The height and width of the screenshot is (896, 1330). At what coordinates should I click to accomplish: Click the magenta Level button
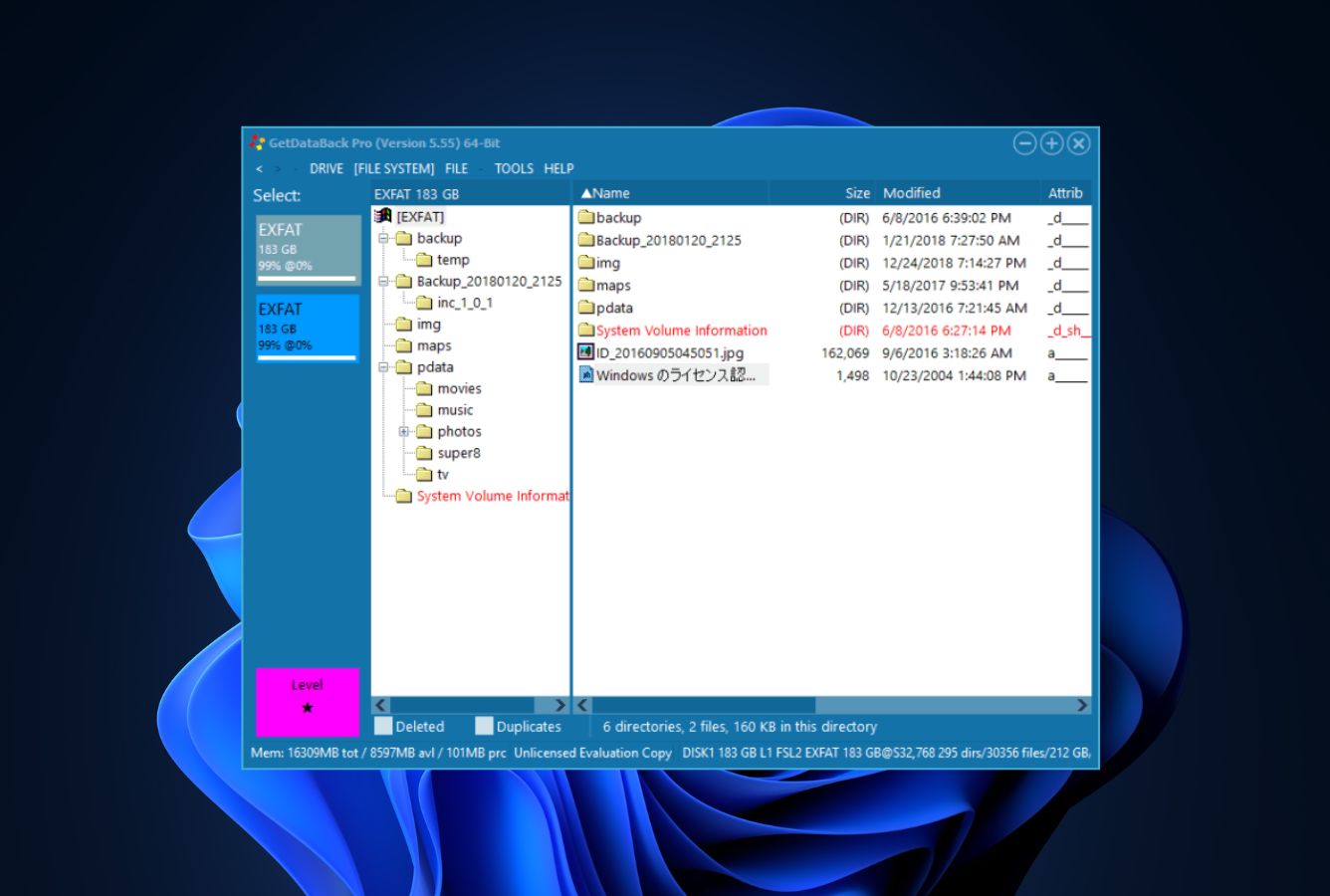308,702
